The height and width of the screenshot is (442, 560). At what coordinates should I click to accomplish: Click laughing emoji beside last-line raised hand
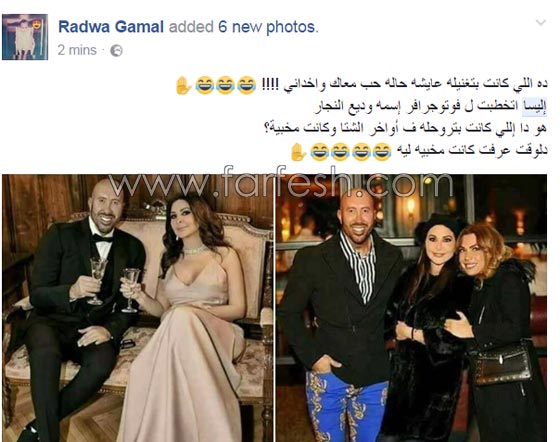pyautogui.click(x=319, y=152)
